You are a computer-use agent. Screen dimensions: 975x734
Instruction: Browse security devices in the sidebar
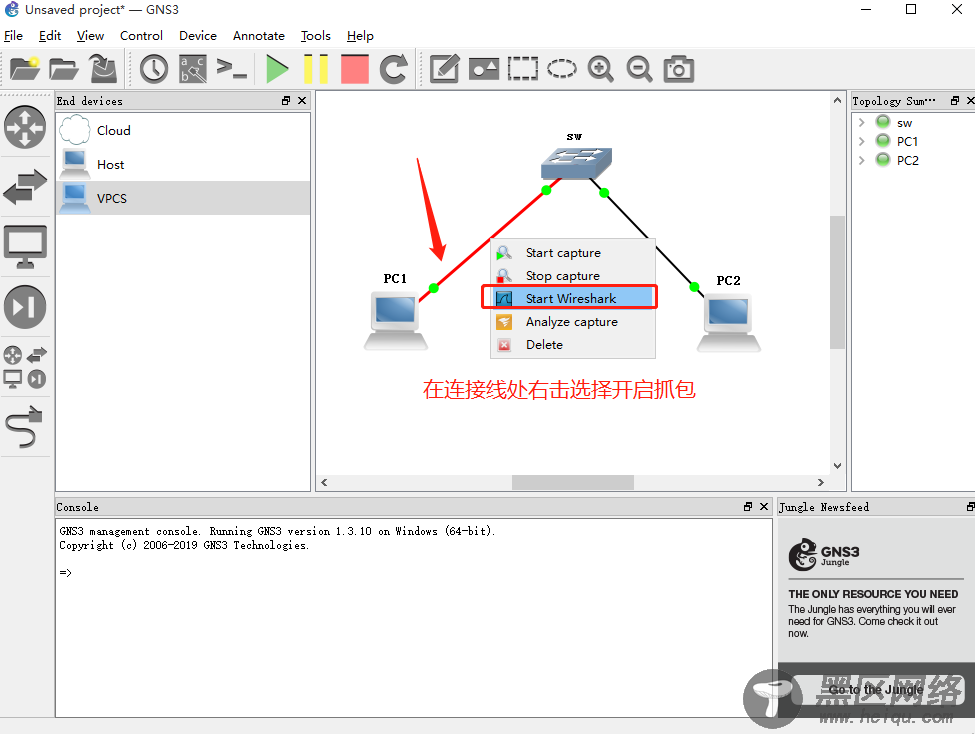pos(25,307)
